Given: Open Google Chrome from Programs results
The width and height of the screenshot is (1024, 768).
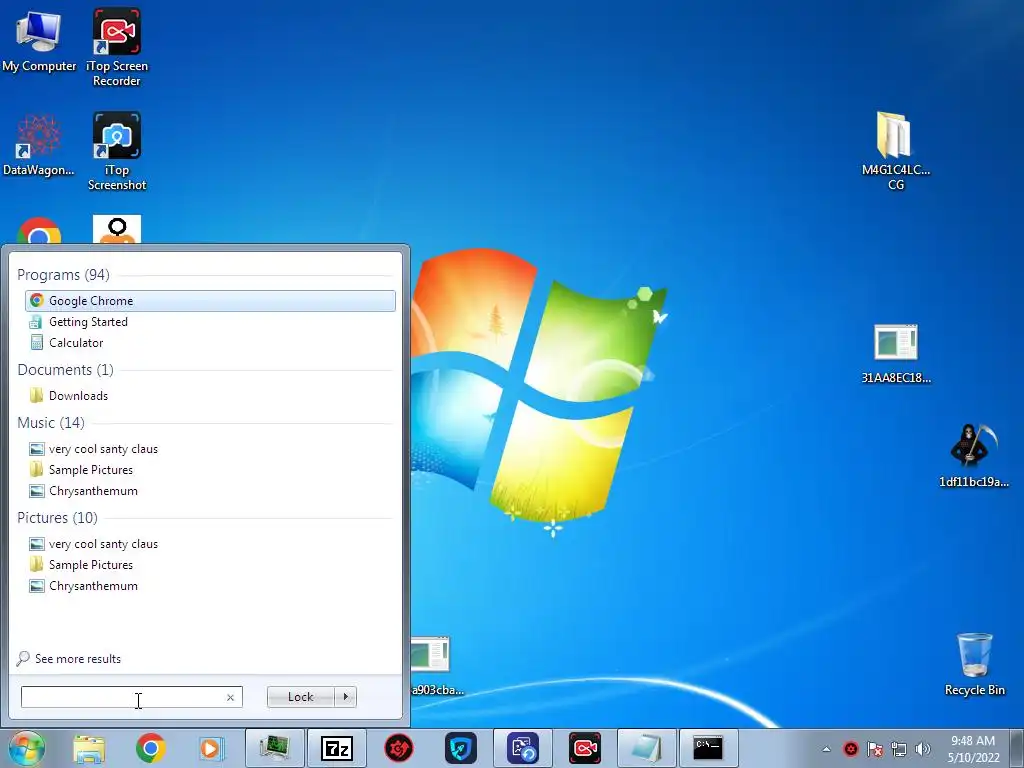Looking at the screenshot, I should tap(210, 300).
